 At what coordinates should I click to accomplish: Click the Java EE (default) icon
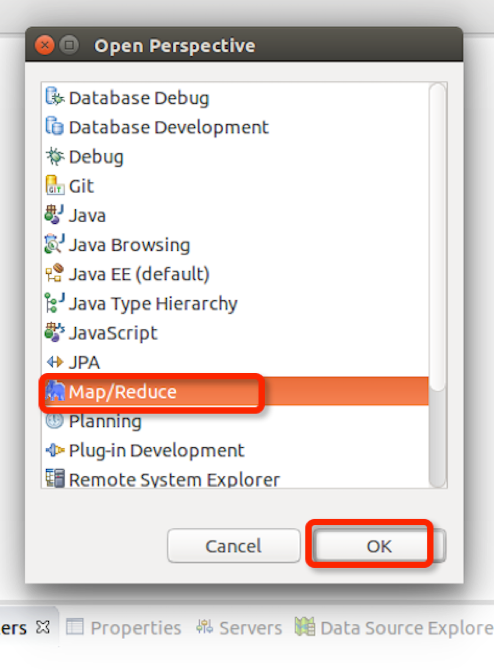[55, 273]
